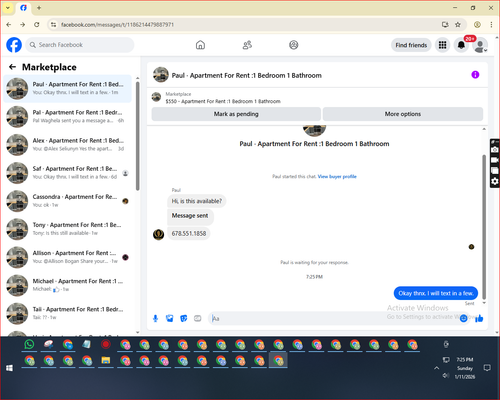
Task: Open Pal apartment conversation
Action: tap(68, 117)
